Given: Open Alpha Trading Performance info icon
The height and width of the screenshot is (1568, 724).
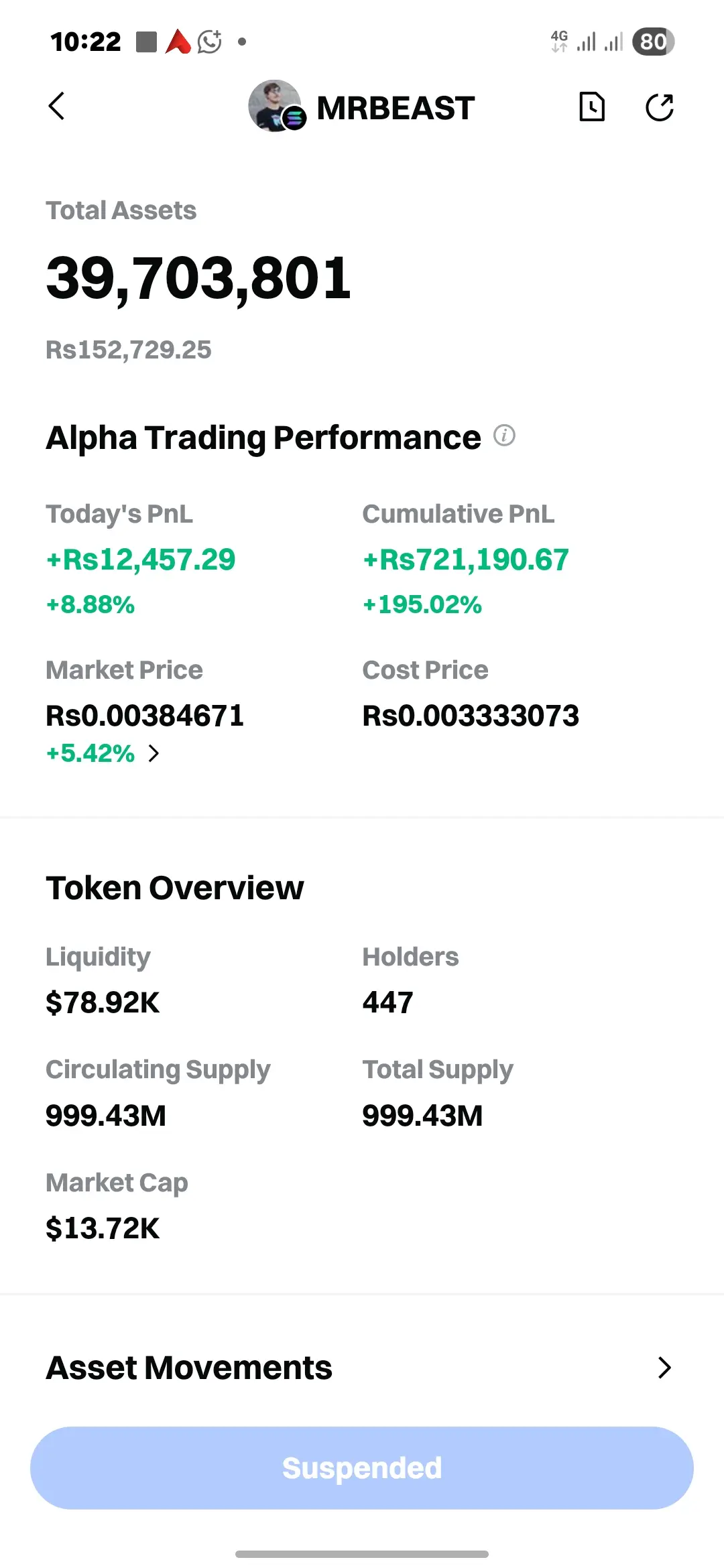Looking at the screenshot, I should 504,436.
